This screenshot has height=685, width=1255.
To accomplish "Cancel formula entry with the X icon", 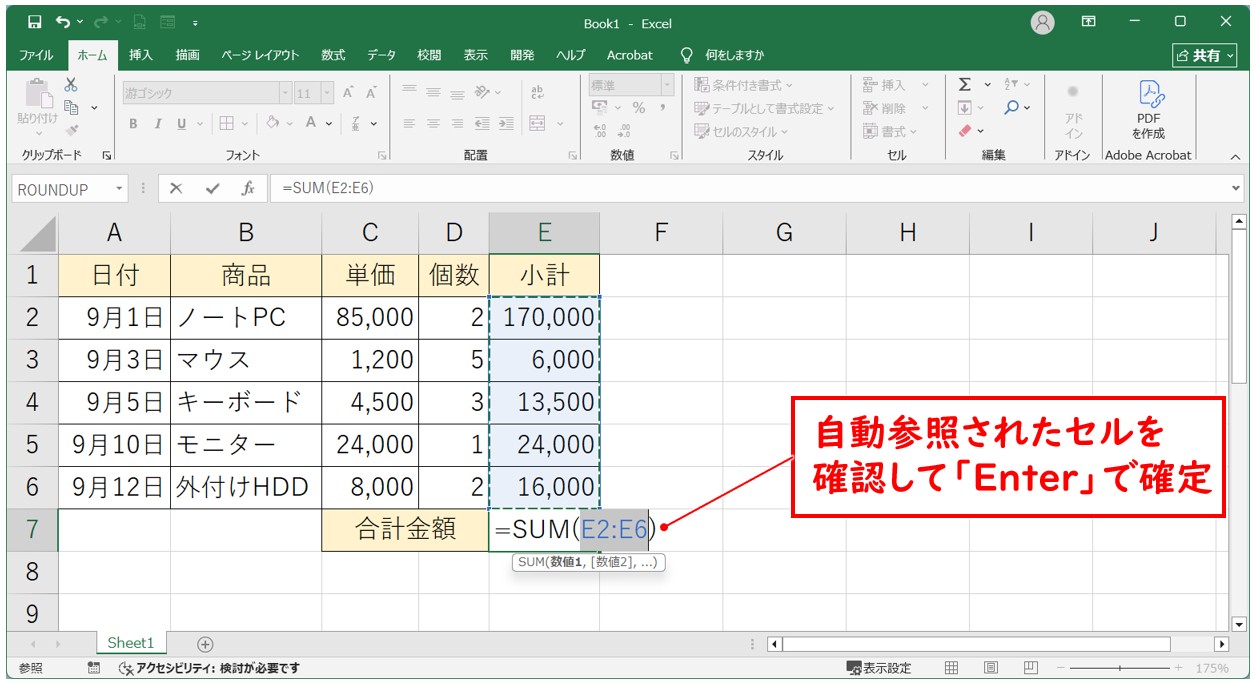I will point(176,188).
